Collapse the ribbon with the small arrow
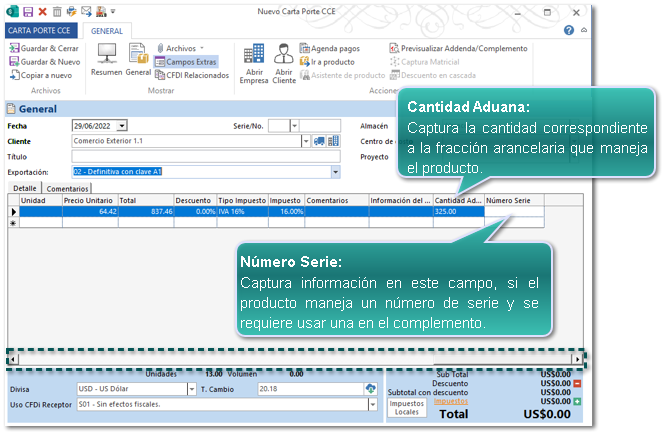 coord(584,30)
